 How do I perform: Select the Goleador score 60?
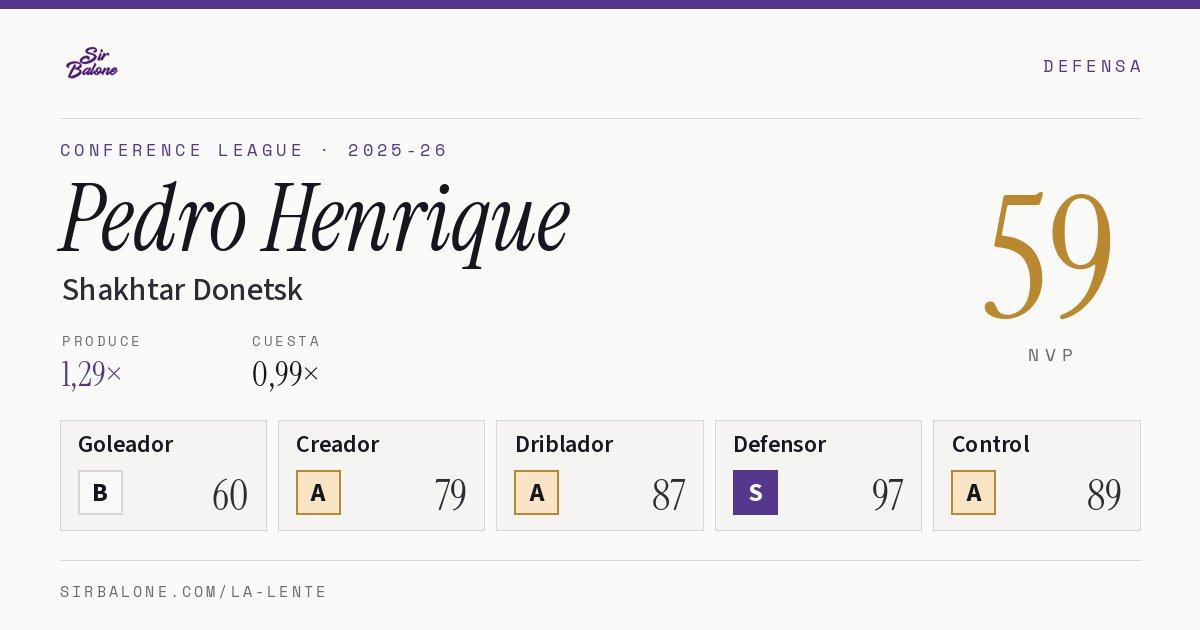click(x=230, y=495)
